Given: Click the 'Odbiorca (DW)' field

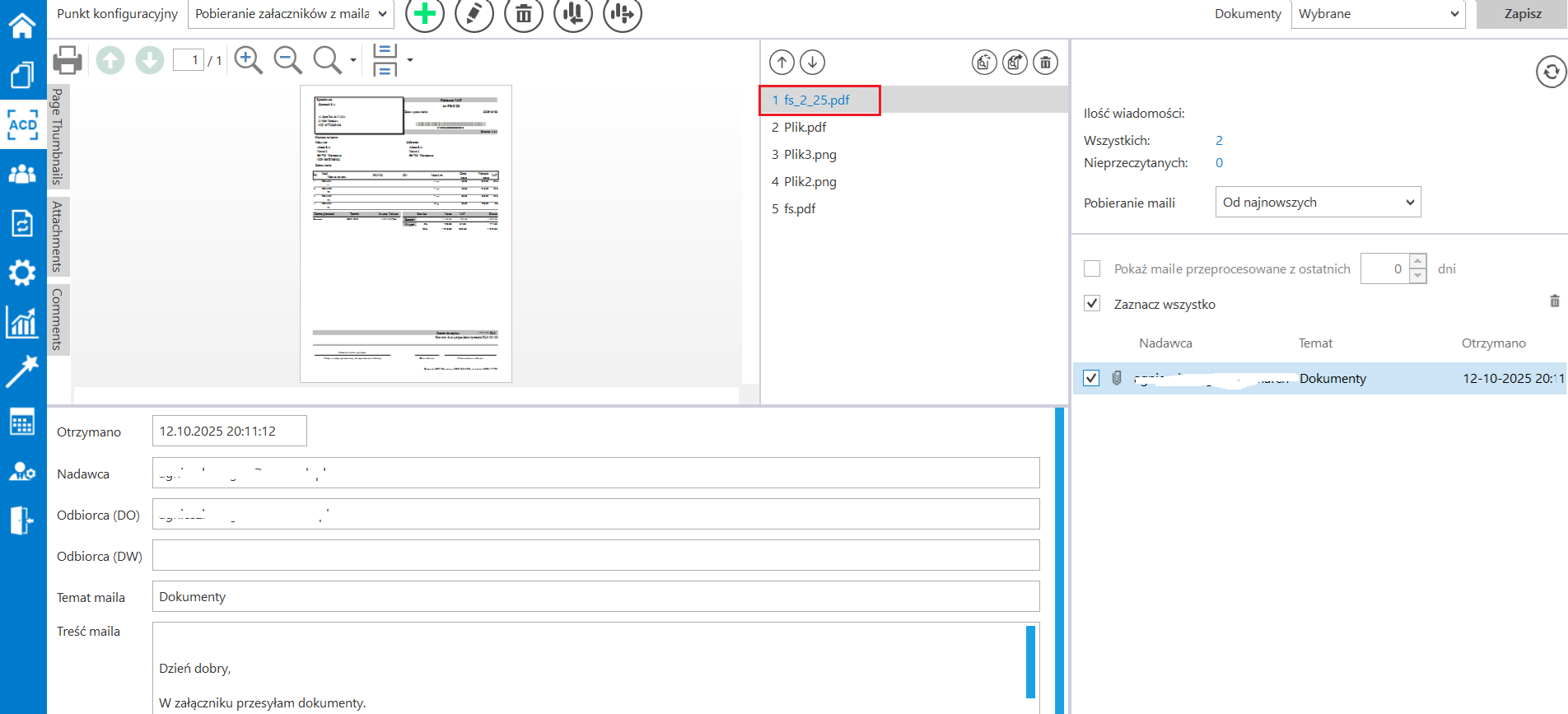Looking at the screenshot, I should click(x=596, y=555).
